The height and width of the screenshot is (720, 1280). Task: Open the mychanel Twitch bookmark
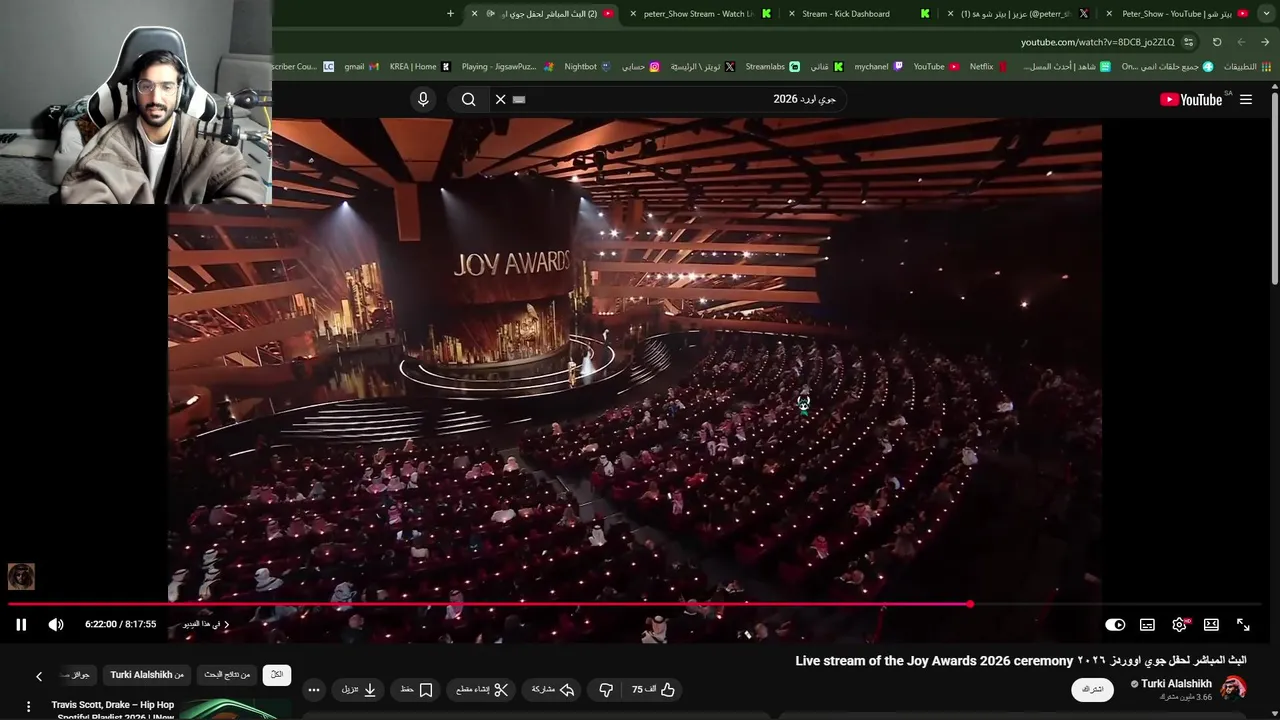point(878,66)
